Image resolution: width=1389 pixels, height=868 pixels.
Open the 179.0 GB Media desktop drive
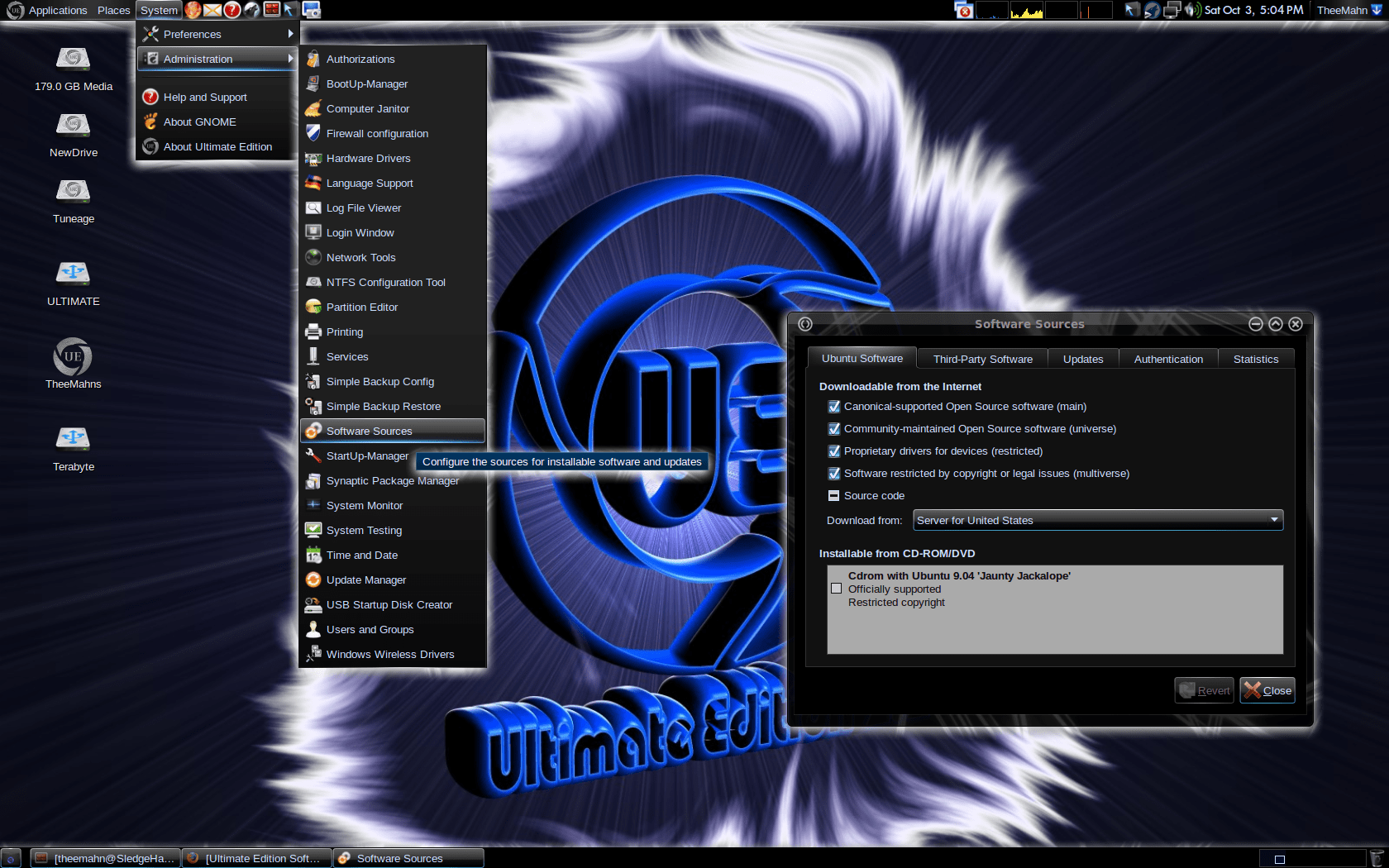[x=74, y=69]
